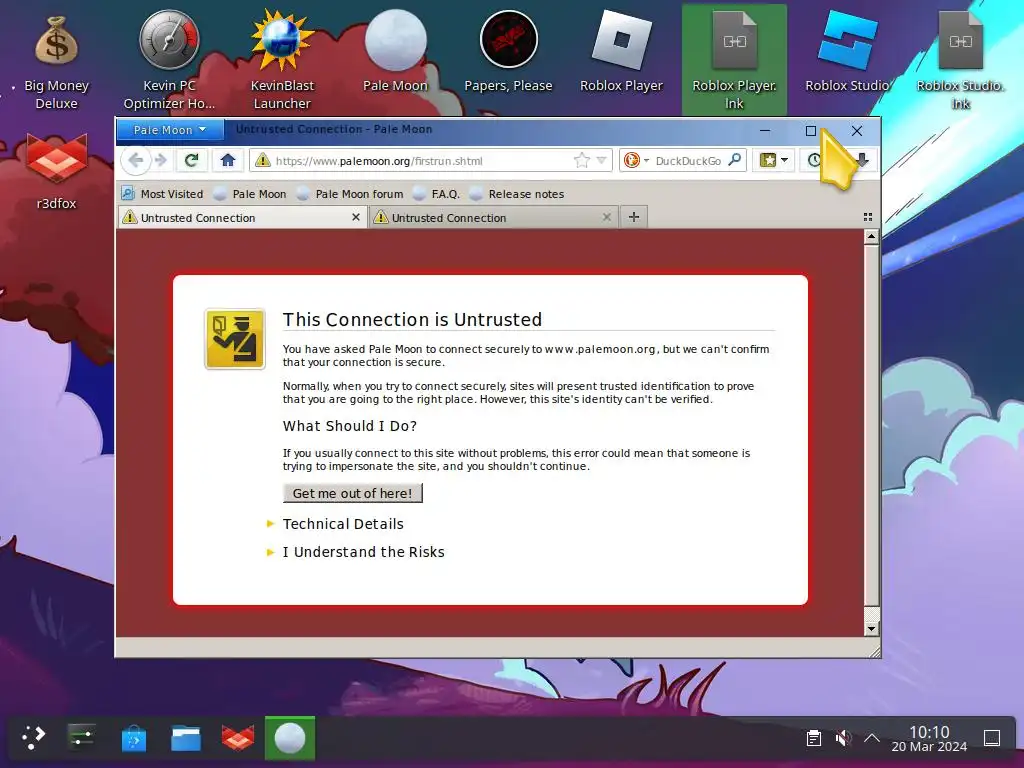Close the second Untrusted Connection tab
Viewport: 1024px width, 768px height.
point(607,217)
